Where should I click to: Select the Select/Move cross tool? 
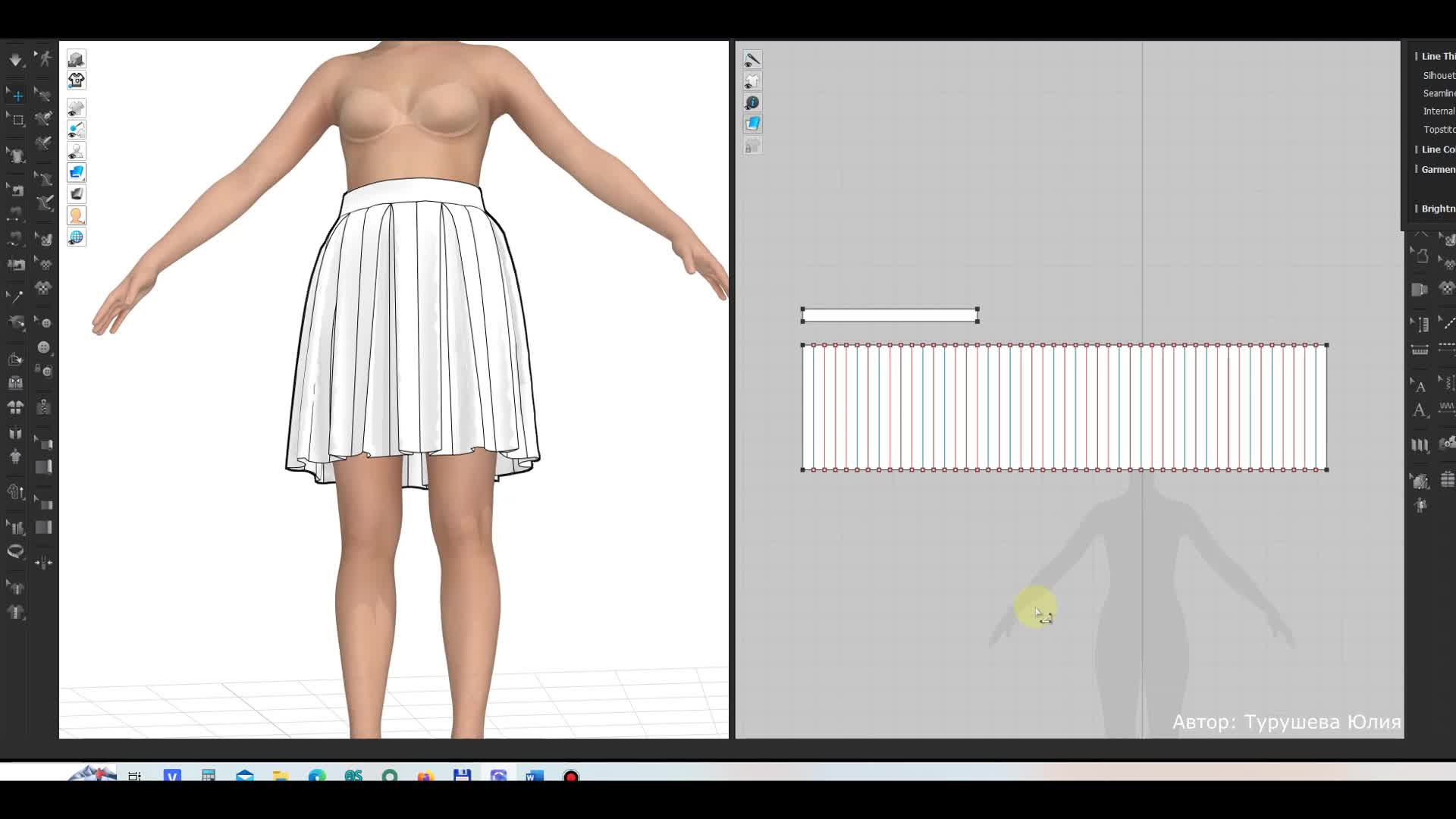(17, 96)
